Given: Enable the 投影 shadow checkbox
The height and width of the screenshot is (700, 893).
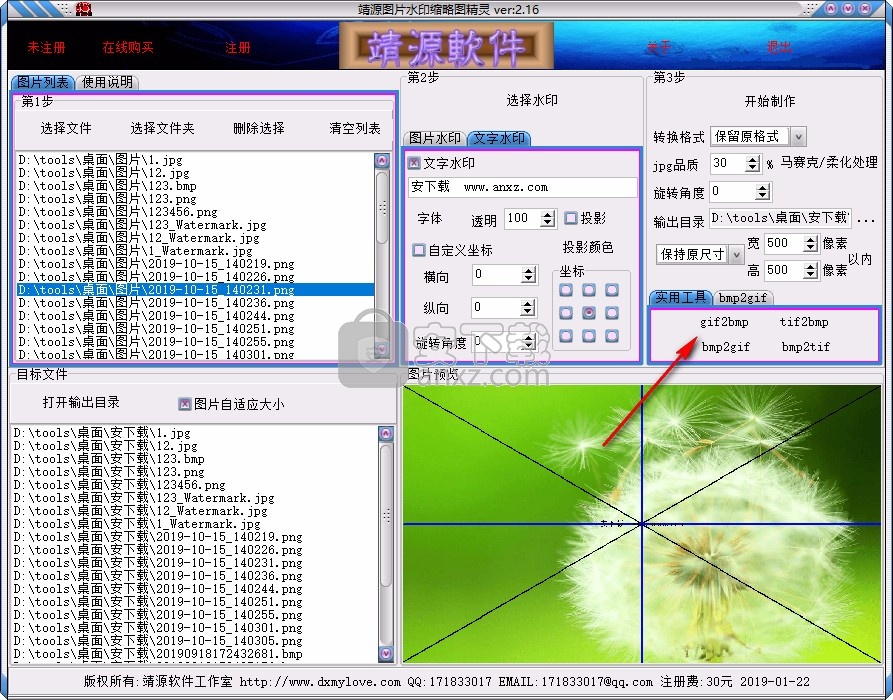Looking at the screenshot, I should (x=570, y=218).
